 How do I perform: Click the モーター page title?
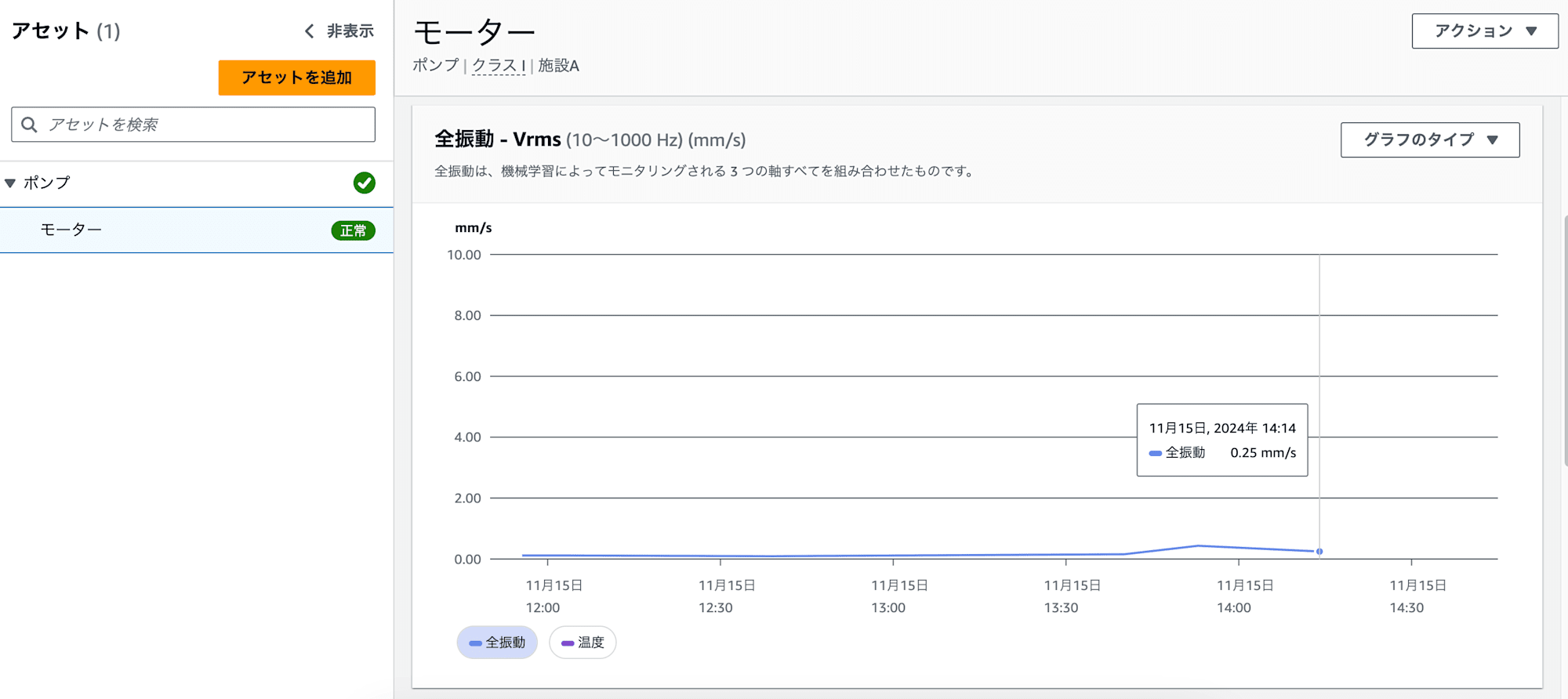[x=474, y=33]
